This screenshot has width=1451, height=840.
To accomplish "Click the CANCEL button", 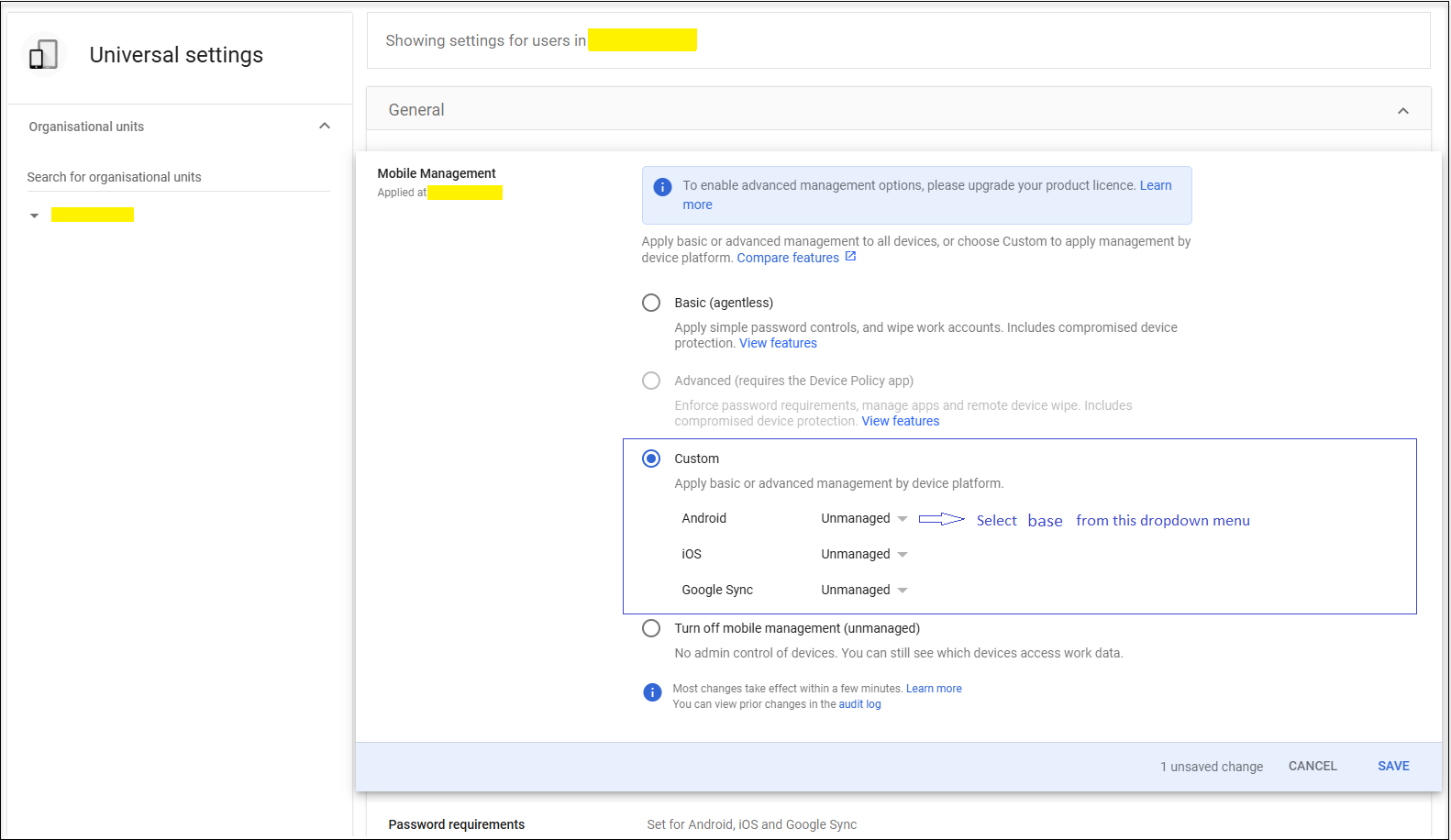I will pos(1313,766).
